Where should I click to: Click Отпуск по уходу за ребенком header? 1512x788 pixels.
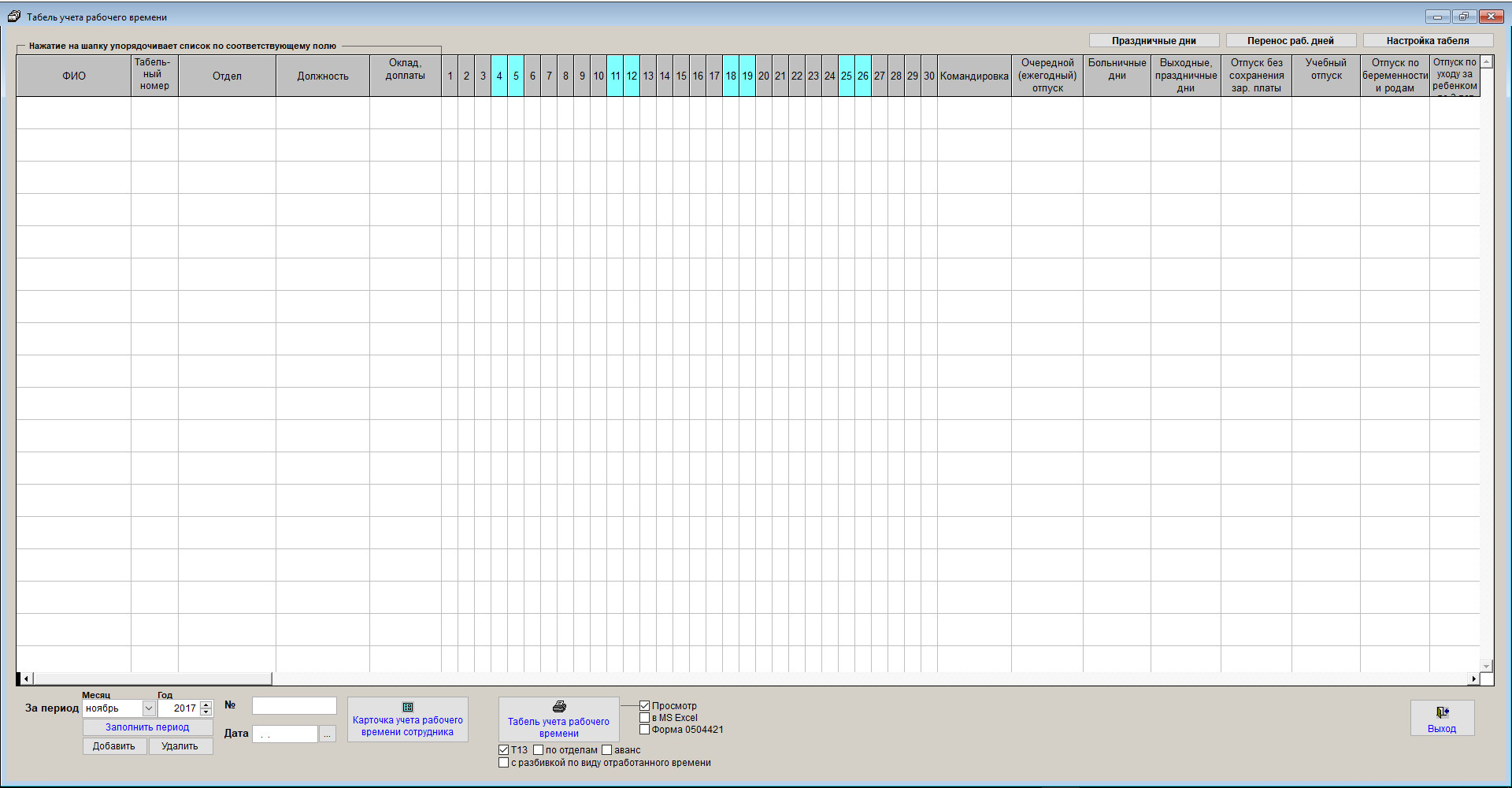click(1455, 76)
